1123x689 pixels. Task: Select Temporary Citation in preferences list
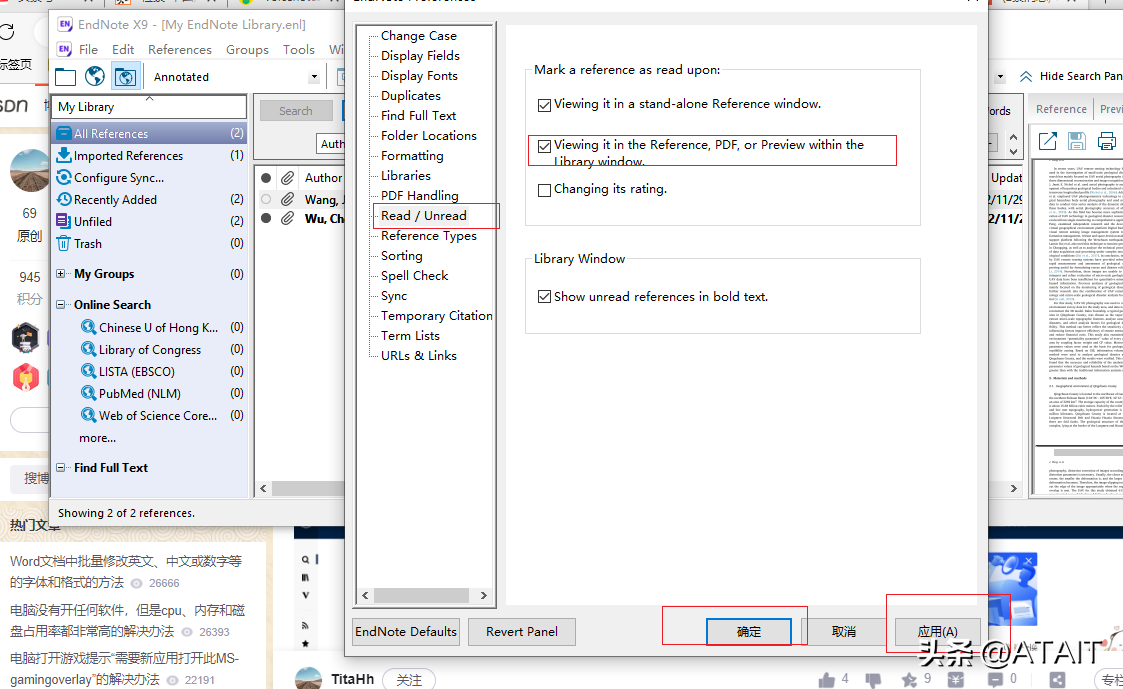click(437, 316)
